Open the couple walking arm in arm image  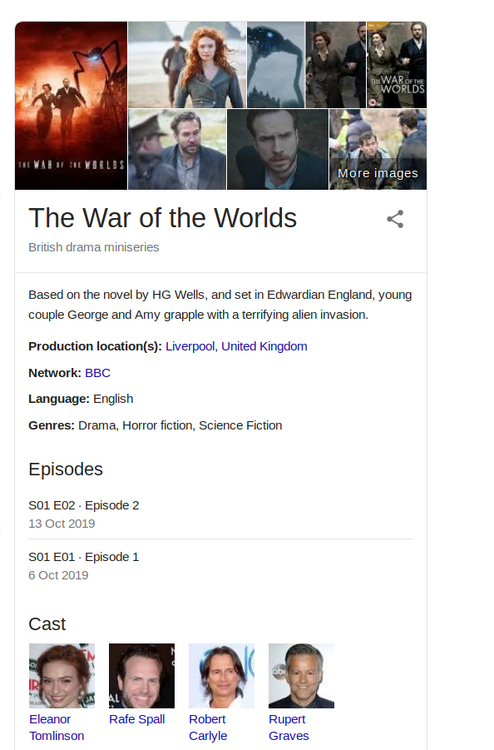pos(336,65)
